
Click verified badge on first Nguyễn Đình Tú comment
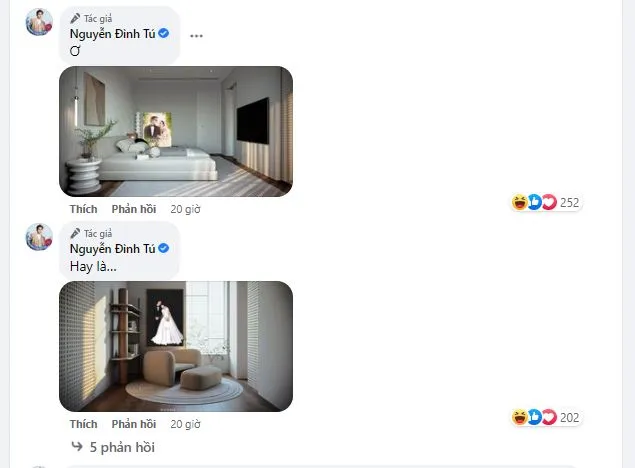[164, 33]
